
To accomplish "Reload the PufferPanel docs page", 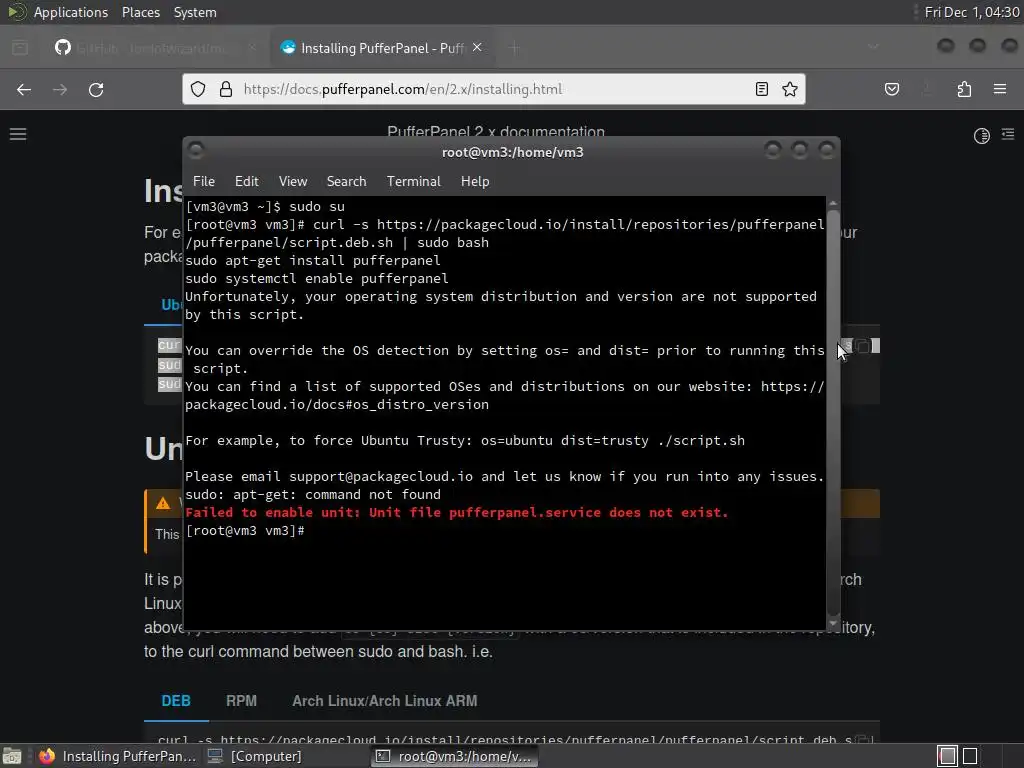I will pyautogui.click(x=96, y=89).
